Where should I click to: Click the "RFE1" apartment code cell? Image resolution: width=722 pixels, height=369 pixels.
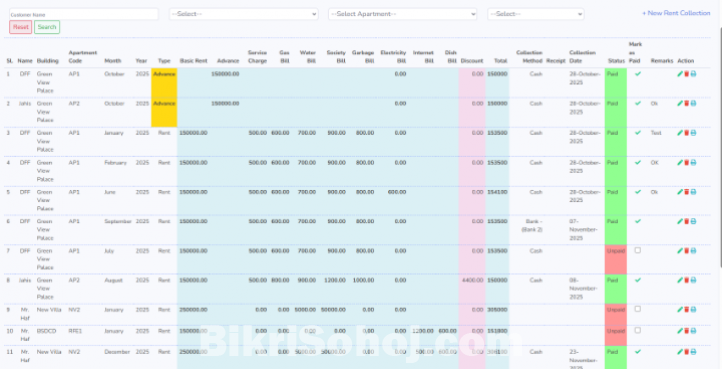coord(75,331)
